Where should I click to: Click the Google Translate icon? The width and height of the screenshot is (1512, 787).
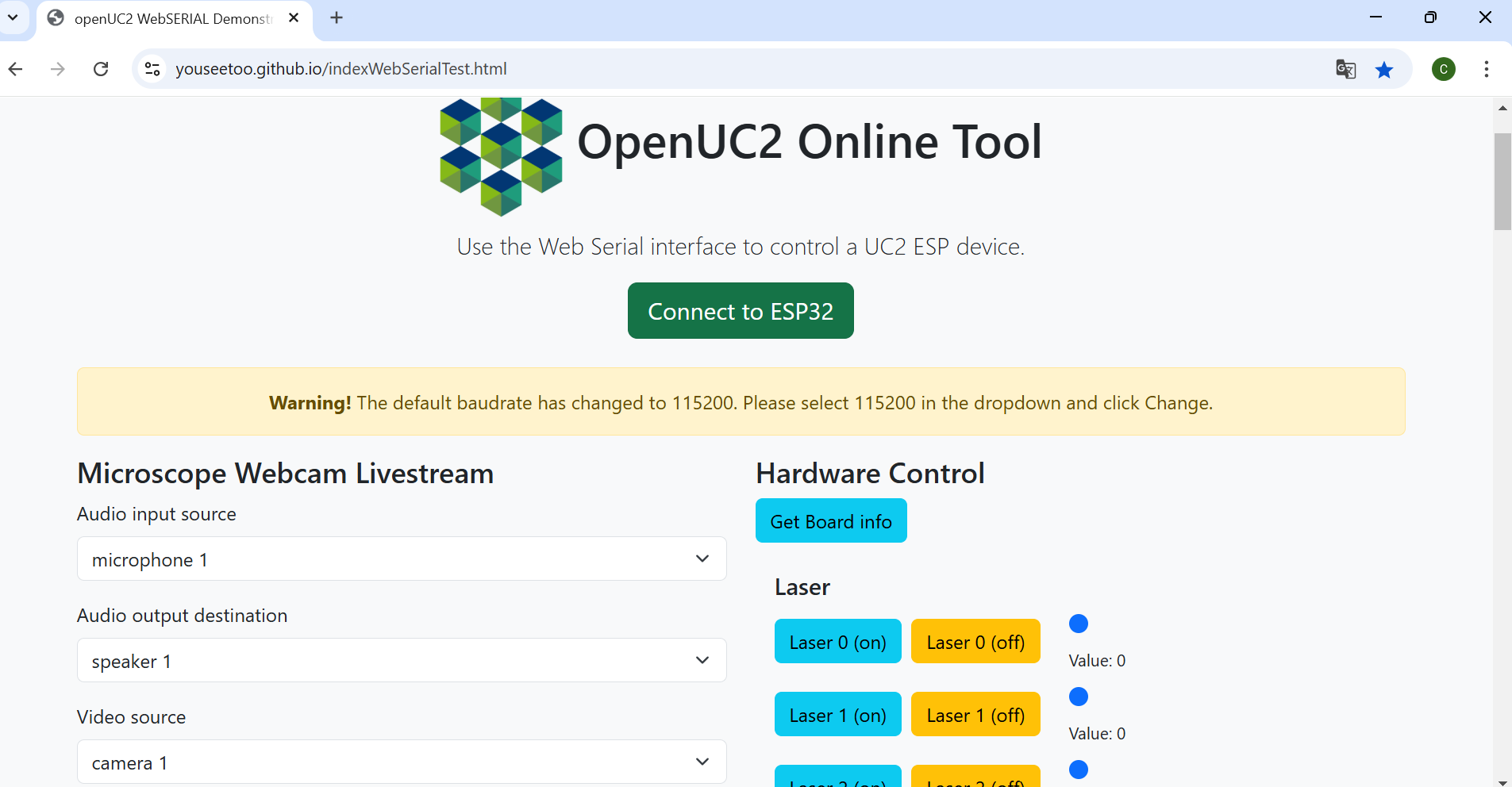[x=1345, y=69]
